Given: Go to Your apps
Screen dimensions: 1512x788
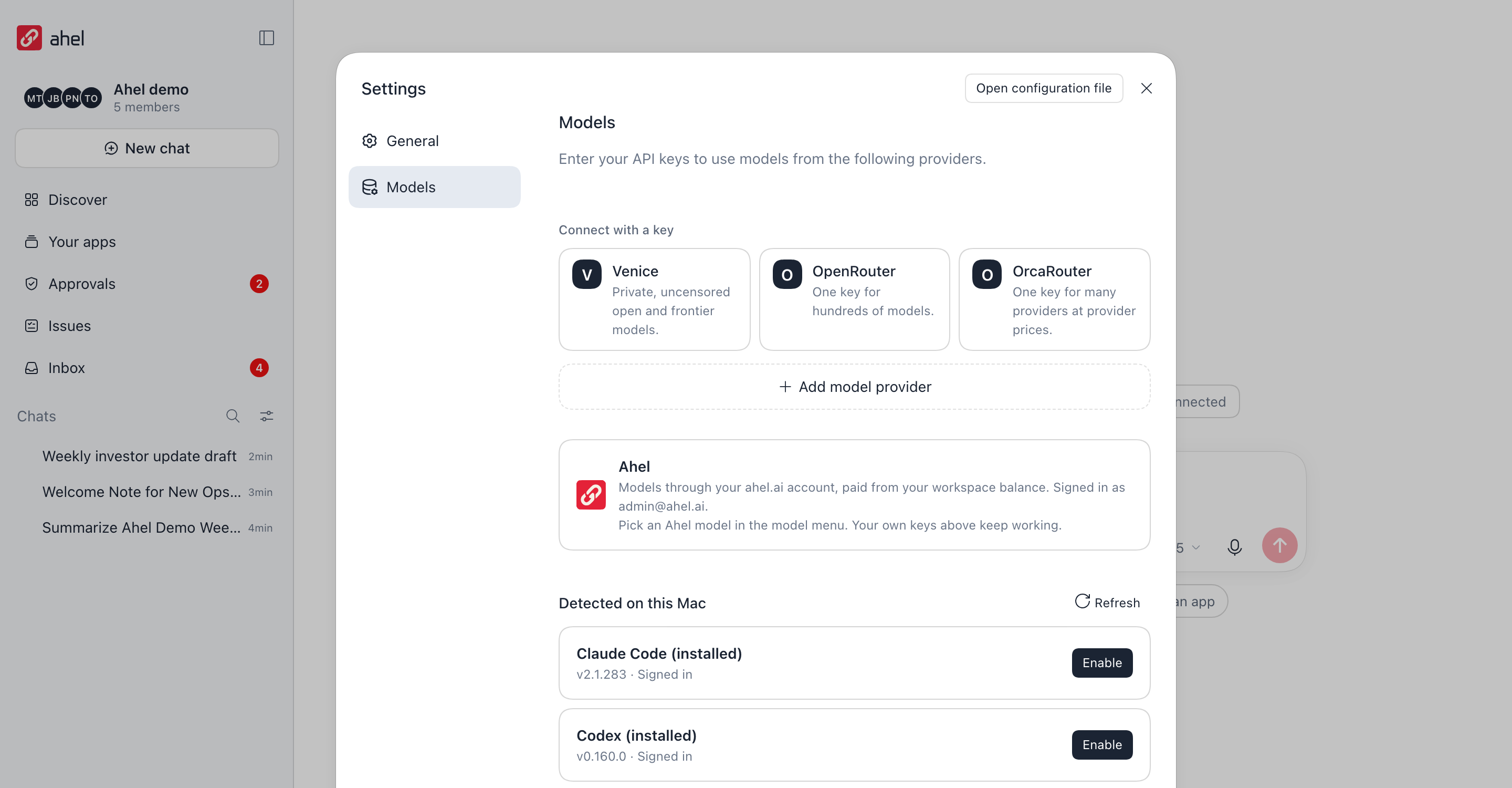Looking at the screenshot, I should (x=147, y=242).
